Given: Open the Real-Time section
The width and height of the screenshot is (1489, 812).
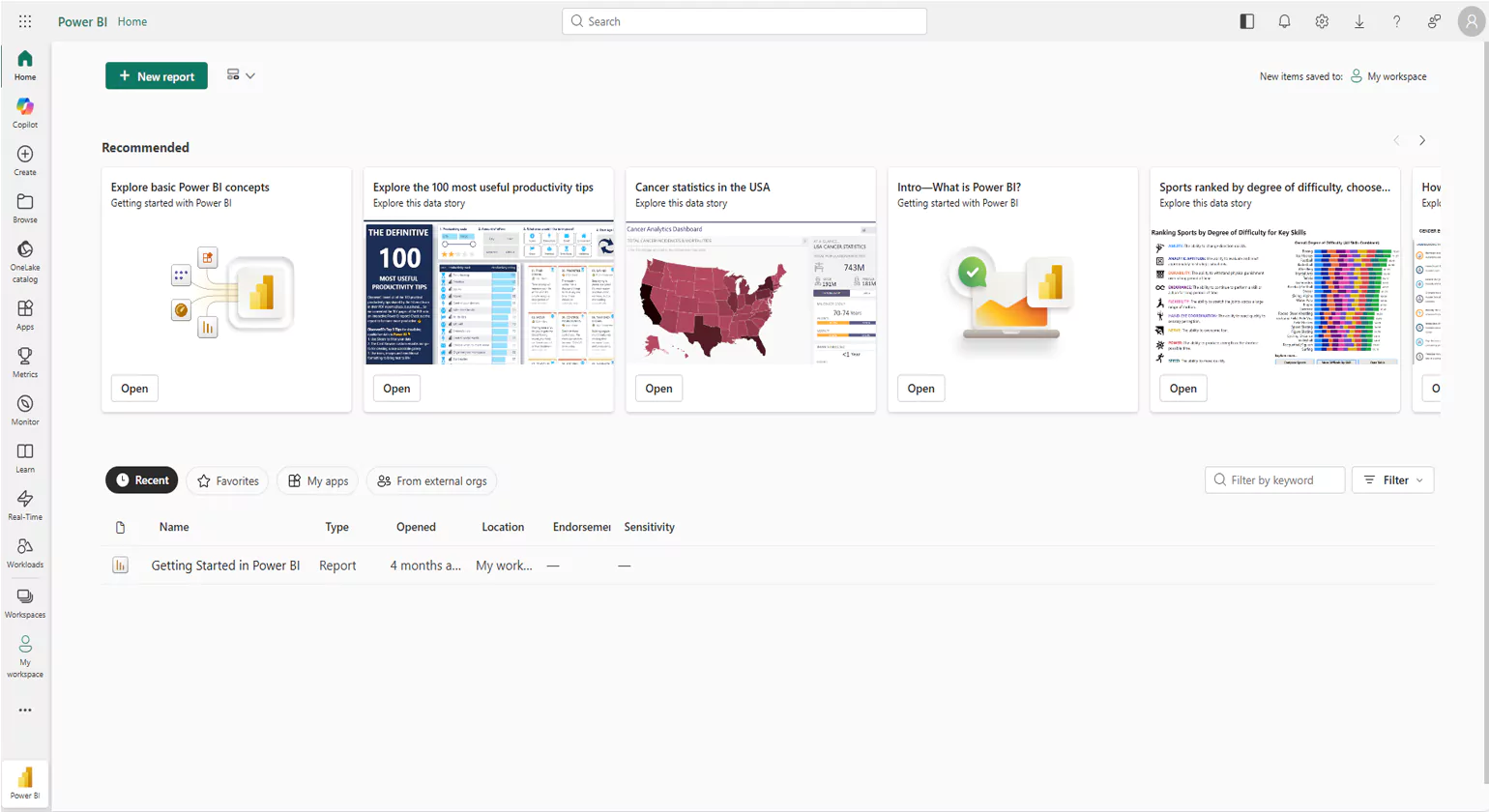Looking at the screenshot, I should point(24,505).
